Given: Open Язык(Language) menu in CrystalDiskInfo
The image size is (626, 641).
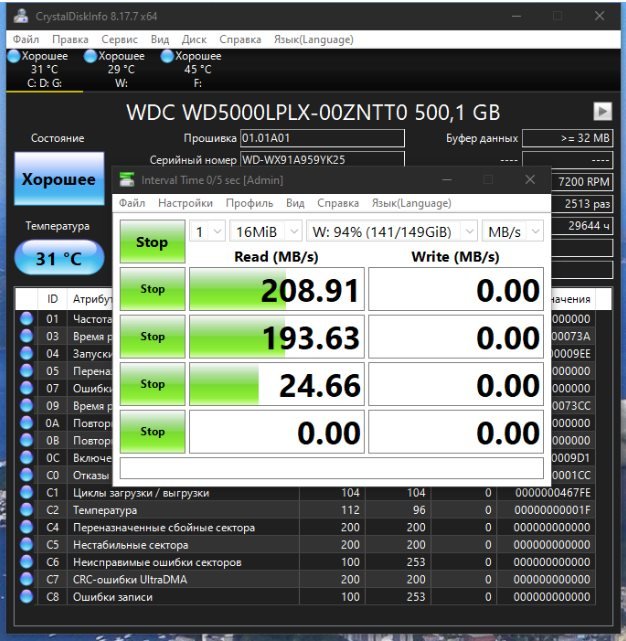Looking at the screenshot, I should pos(314,39).
